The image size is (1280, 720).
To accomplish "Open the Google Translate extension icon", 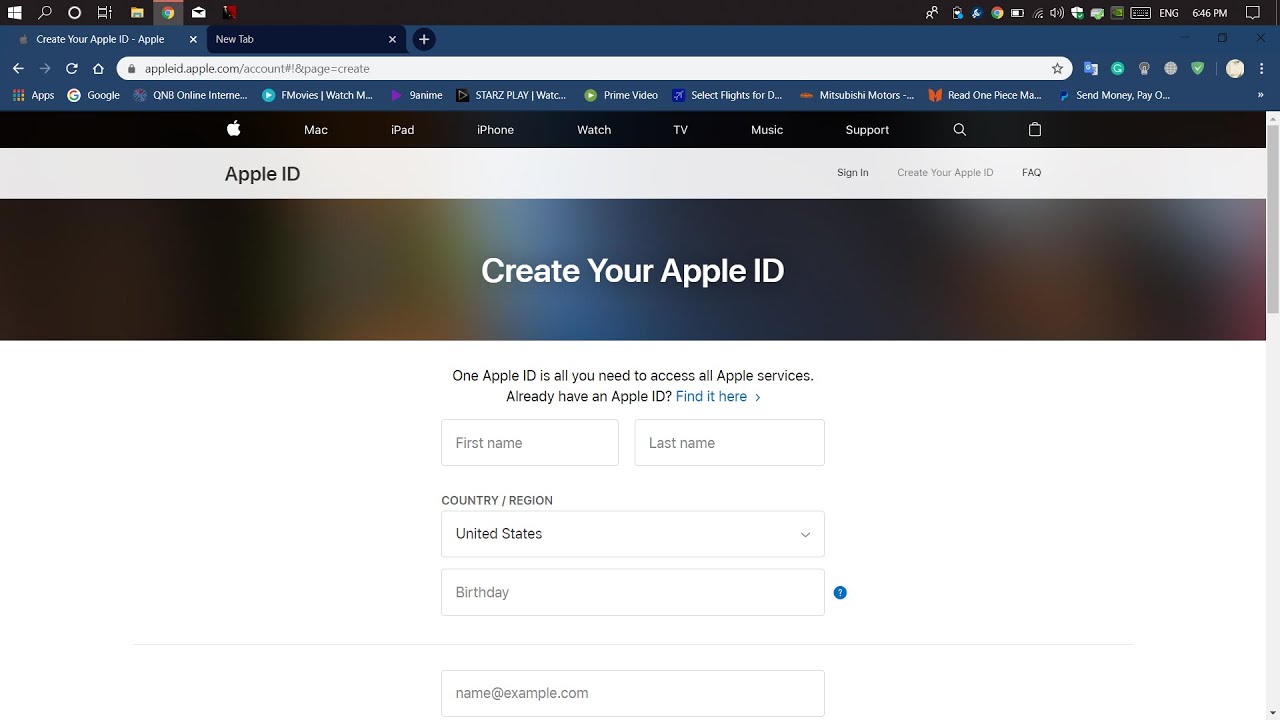I will click(x=1091, y=68).
